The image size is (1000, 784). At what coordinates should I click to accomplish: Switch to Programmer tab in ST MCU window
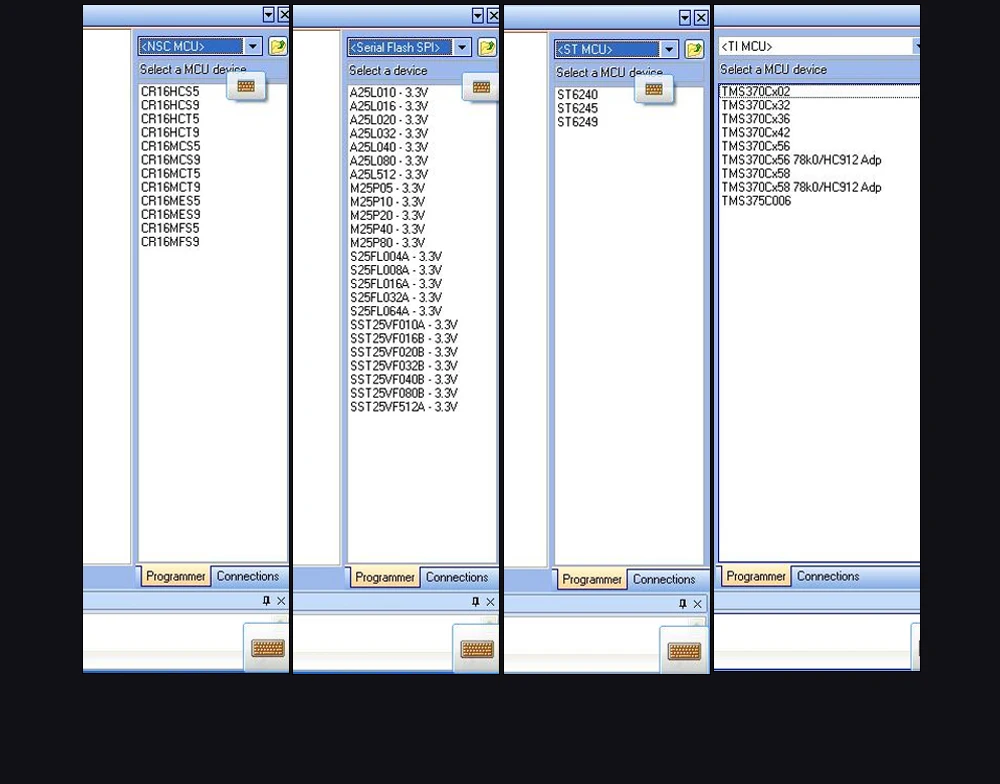click(592, 579)
